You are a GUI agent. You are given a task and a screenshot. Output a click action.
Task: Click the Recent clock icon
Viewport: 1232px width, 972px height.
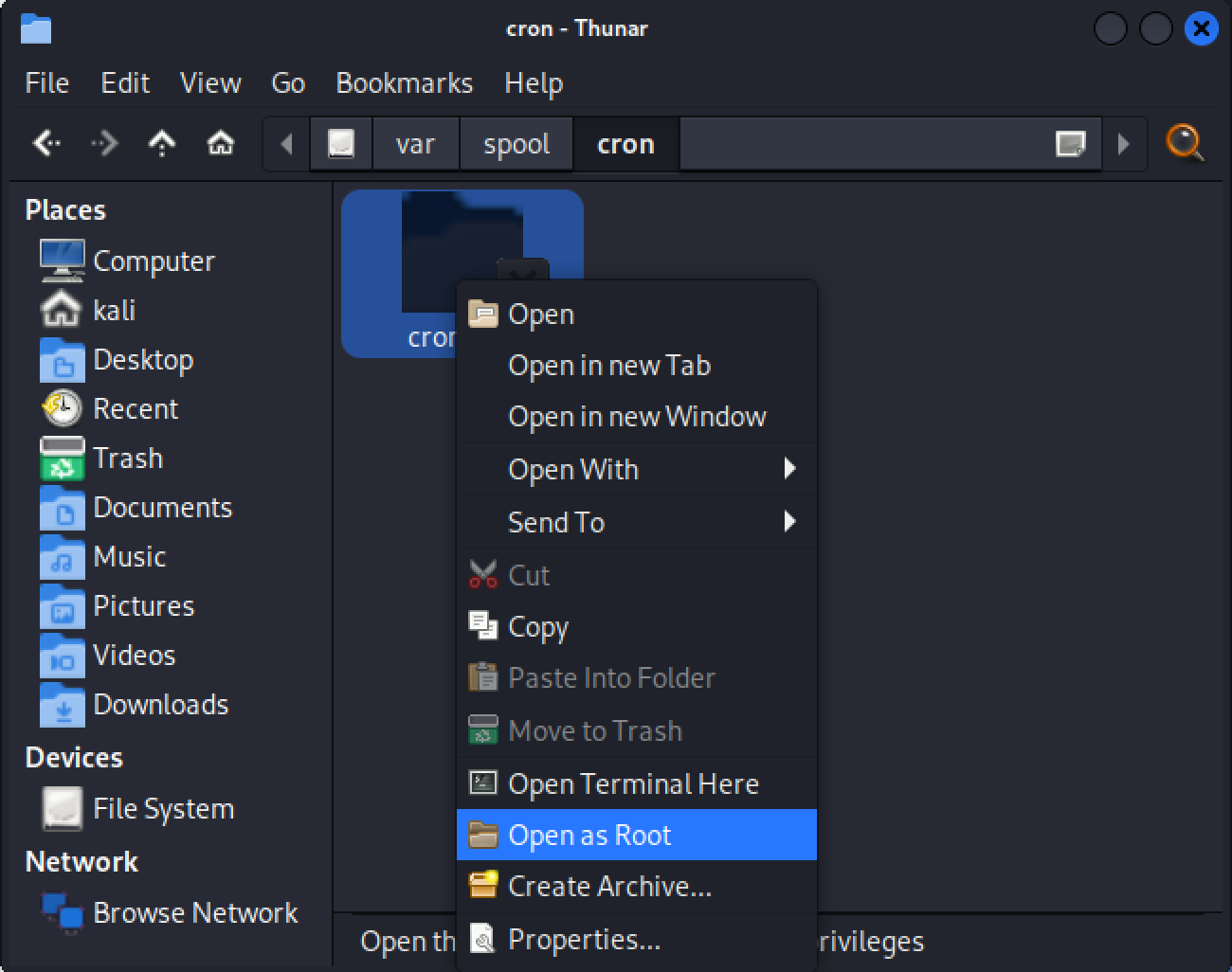(63, 408)
